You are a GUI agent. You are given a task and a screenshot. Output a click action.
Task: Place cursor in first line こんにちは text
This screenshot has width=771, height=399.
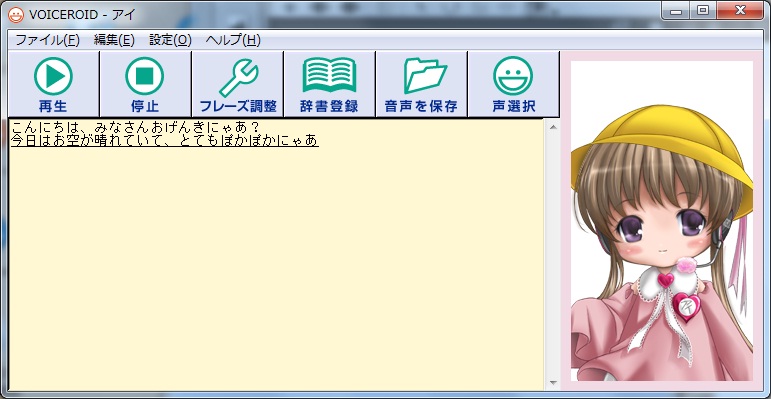click(135, 127)
